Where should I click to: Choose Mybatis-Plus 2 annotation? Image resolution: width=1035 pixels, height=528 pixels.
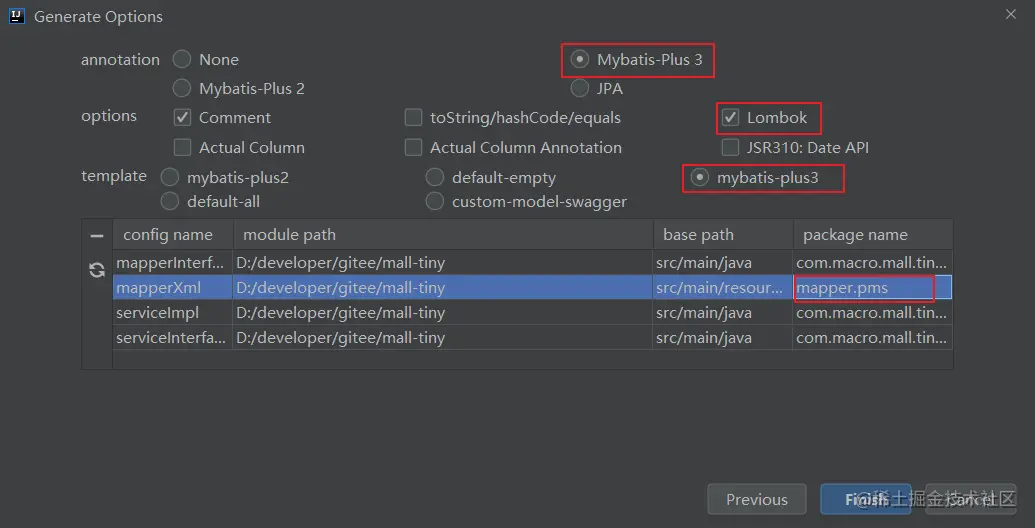click(182, 88)
